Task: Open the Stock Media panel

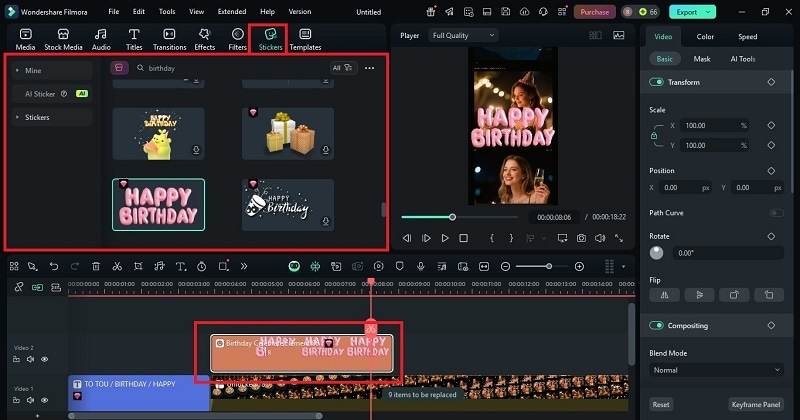Action: [x=63, y=39]
